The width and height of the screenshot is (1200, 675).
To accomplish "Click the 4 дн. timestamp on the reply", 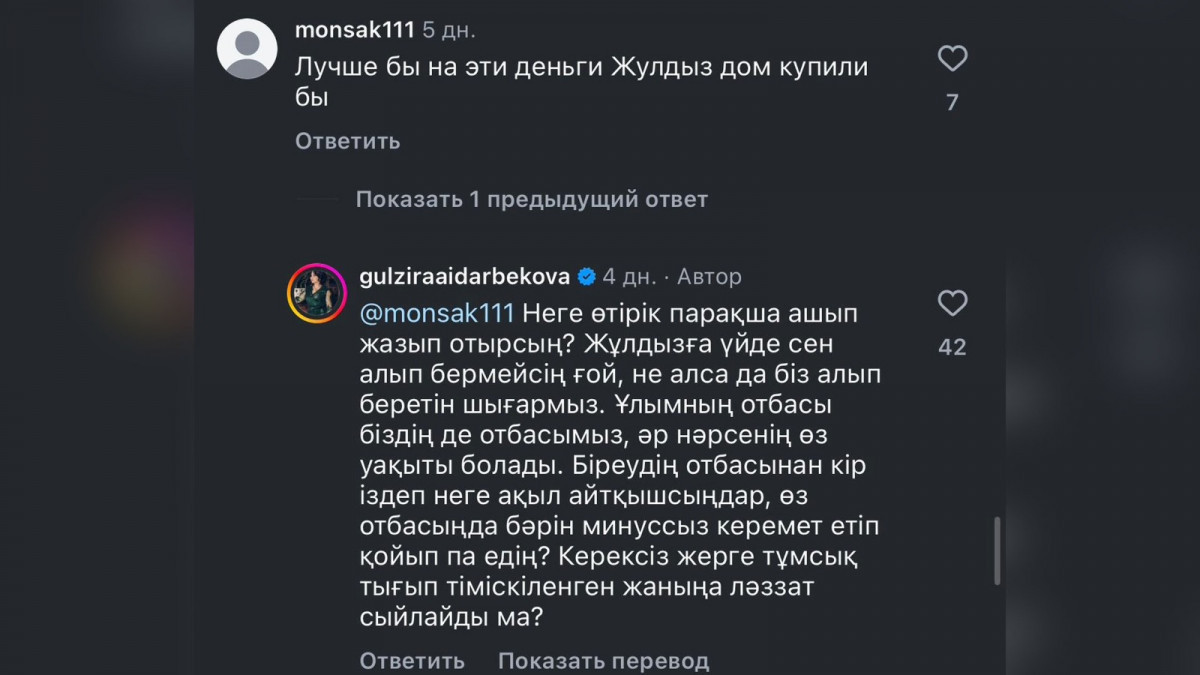I will pyautogui.click(x=630, y=276).
